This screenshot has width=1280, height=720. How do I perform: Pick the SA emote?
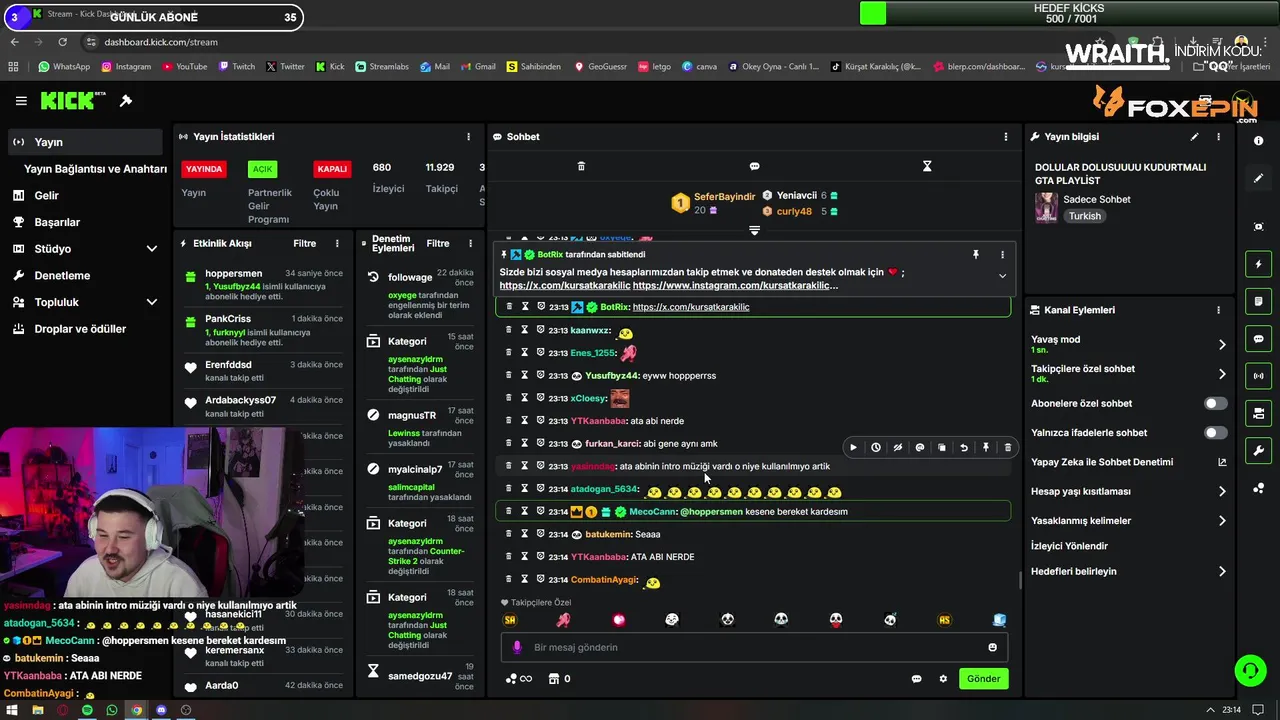point(510,620)
